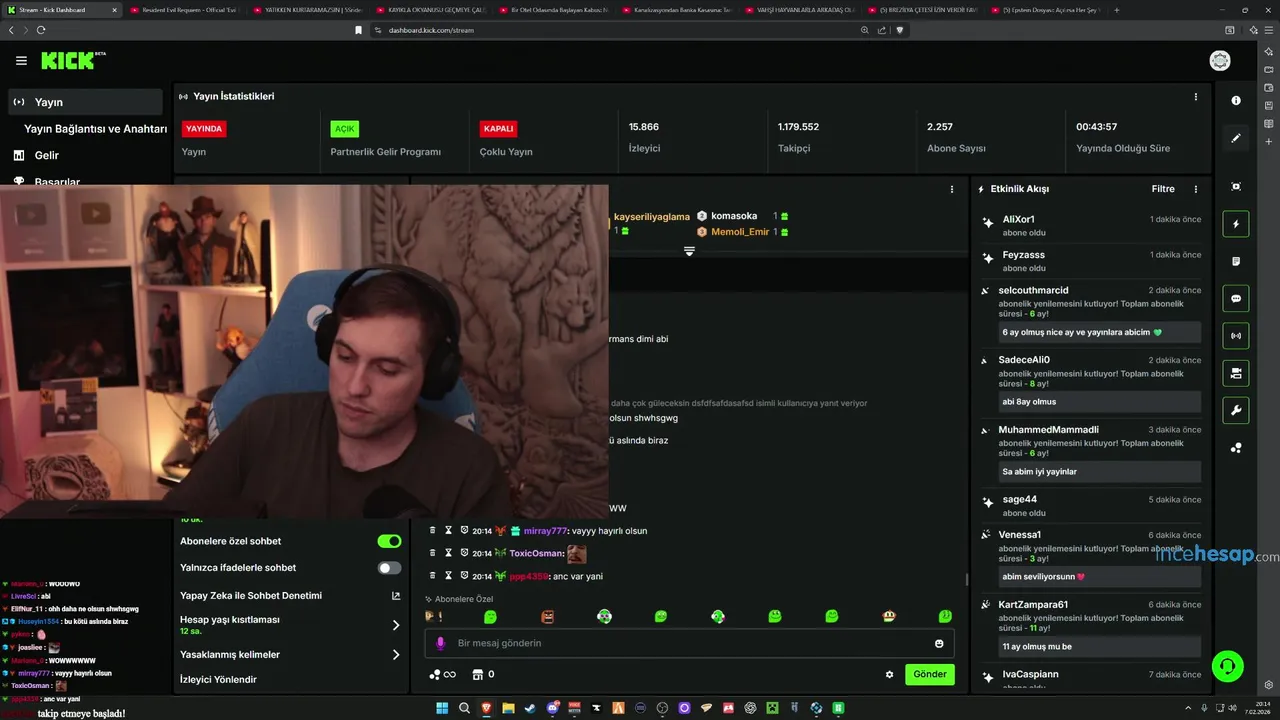Image resolution: width=1280 pixels, height=720 pixels.
Task: Click the green headset support button
Action: (1227, 665)
